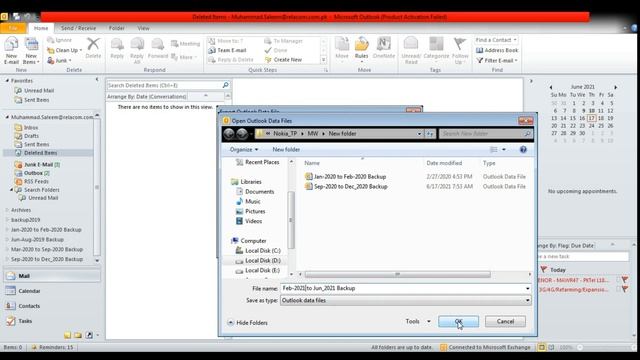
Task: Go to next month in calendar
Action: coord(616,87)
